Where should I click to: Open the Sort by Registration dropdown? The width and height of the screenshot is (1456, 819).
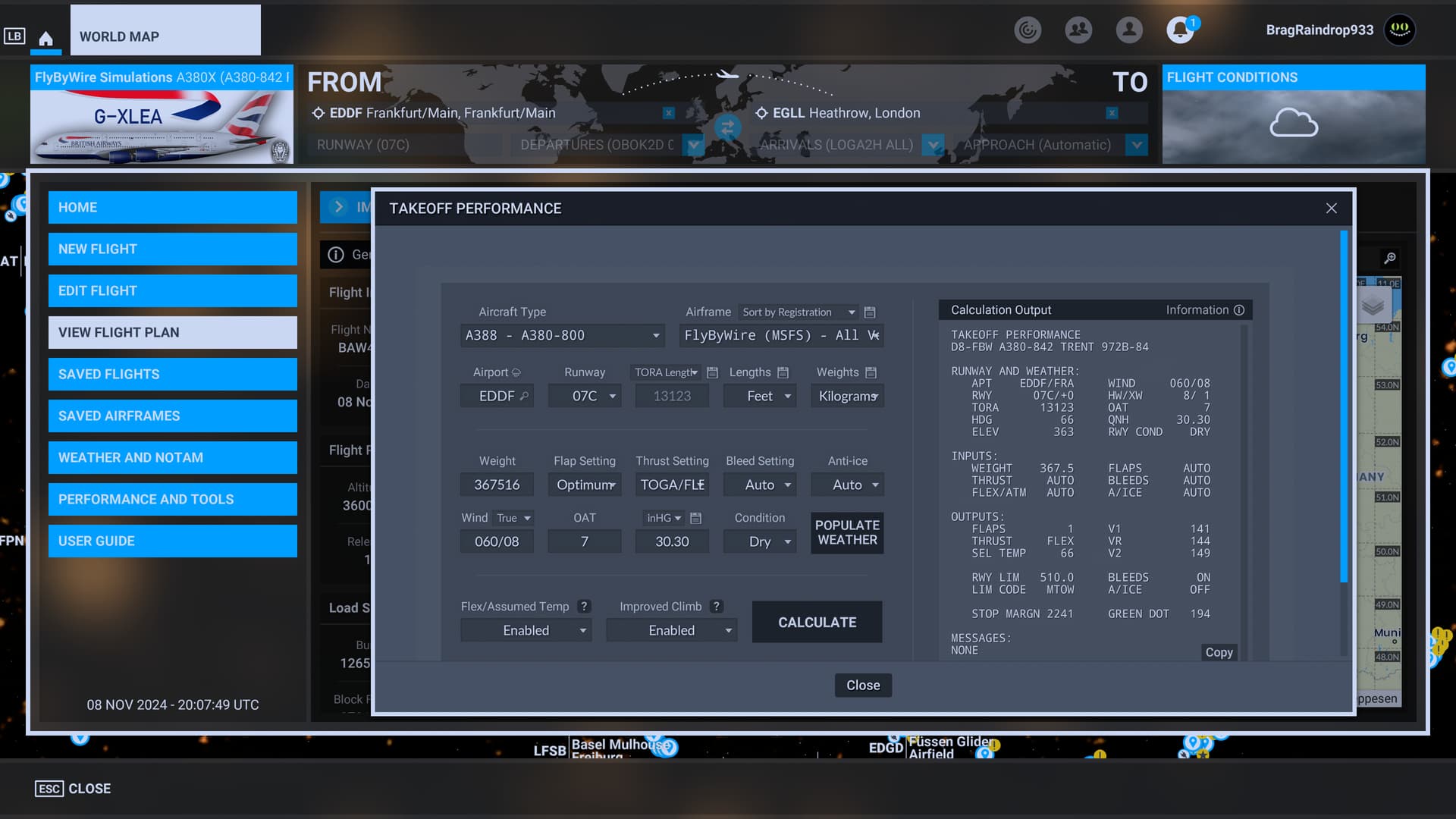[799, 312]
